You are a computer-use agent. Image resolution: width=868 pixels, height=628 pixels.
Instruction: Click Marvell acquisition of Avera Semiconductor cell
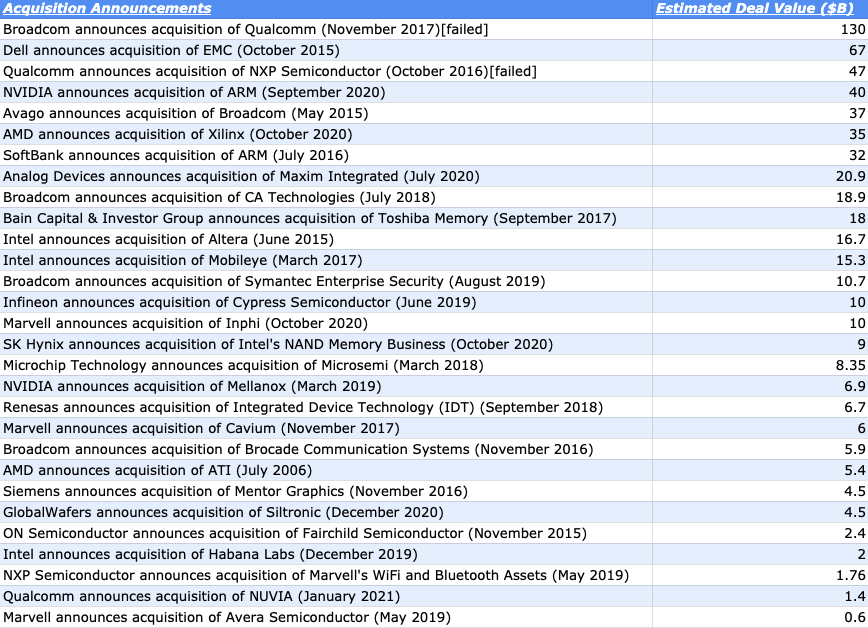tap(326, 618)
